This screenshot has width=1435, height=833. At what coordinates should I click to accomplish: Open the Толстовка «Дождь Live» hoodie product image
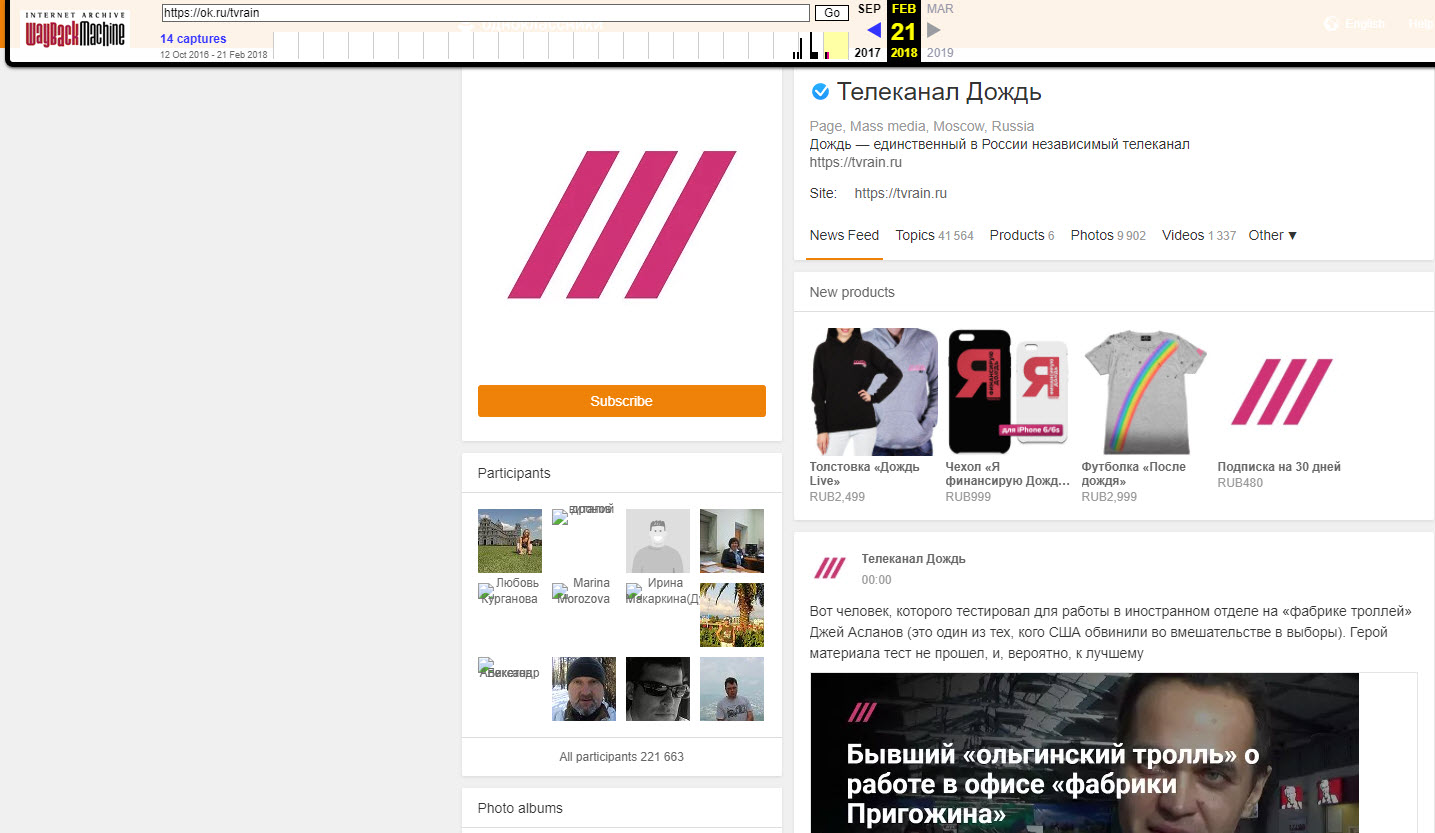tap(874, 392)
